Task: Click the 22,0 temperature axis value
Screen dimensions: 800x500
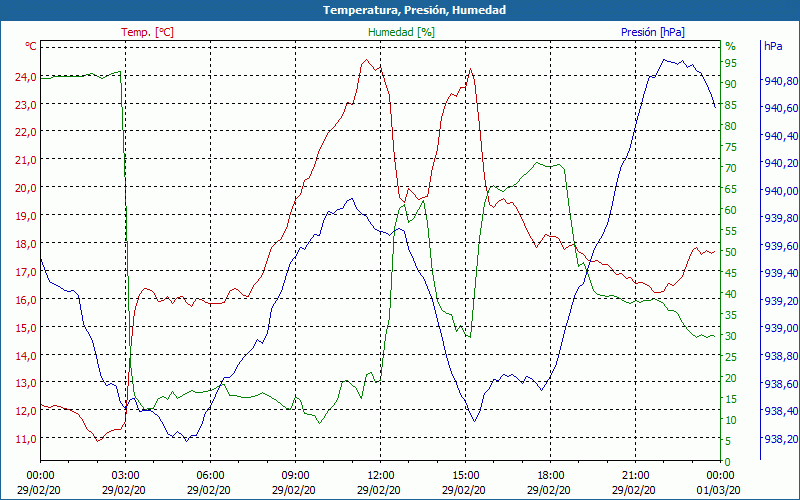Action: [x=27, y=132]
